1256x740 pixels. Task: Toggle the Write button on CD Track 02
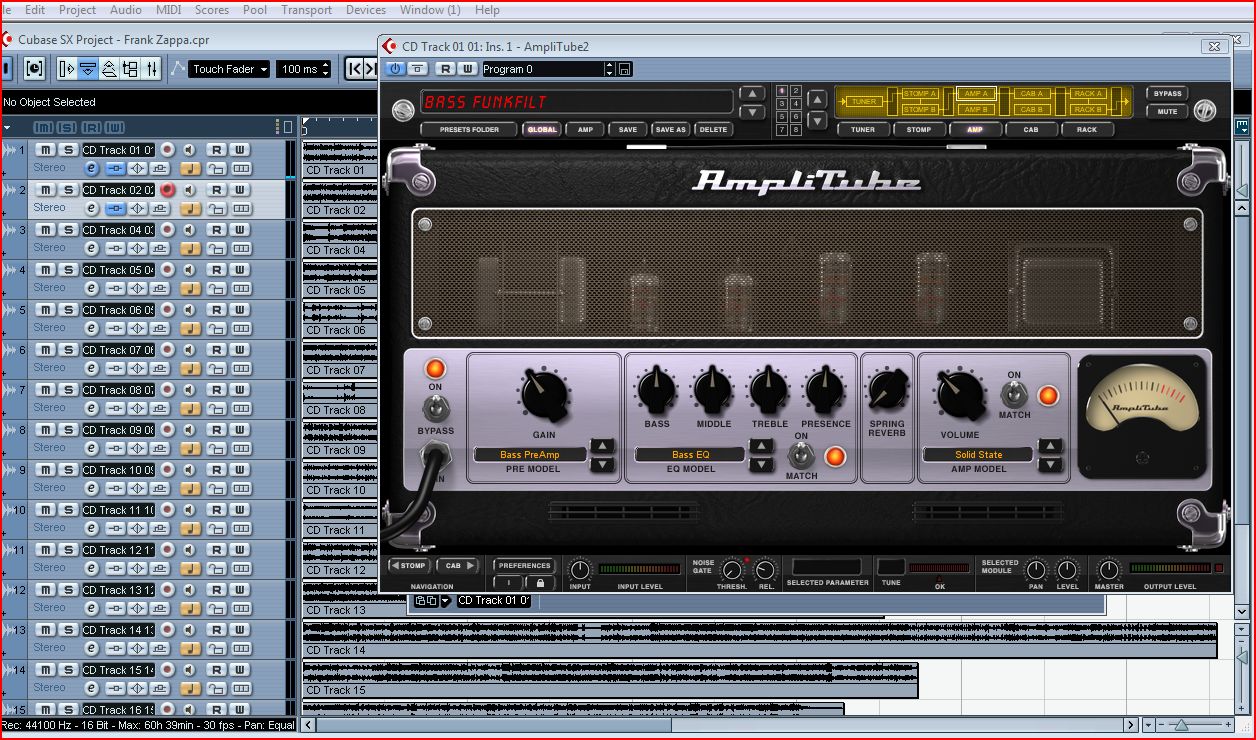[x=240, y=190]
